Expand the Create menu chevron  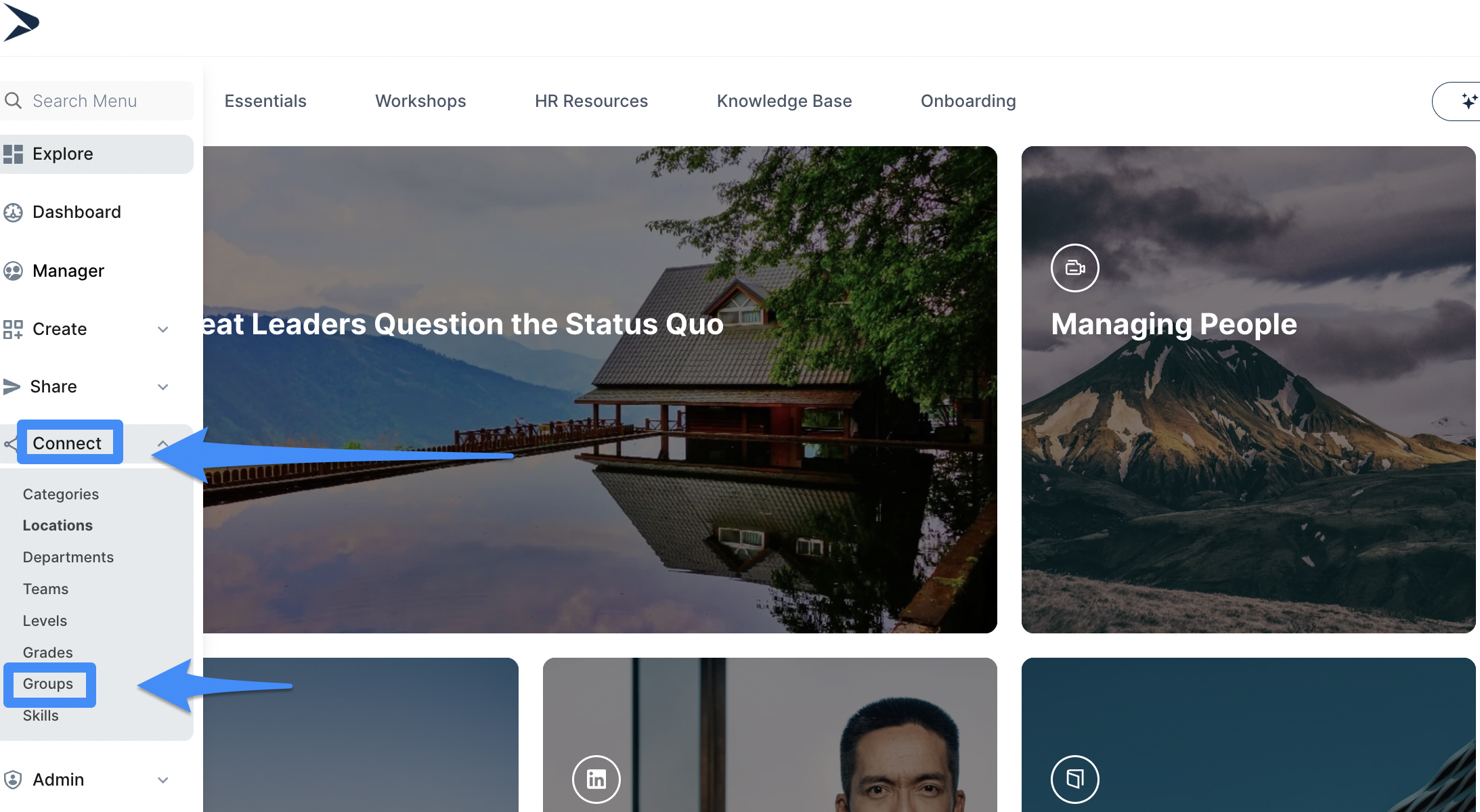point(162,330)
